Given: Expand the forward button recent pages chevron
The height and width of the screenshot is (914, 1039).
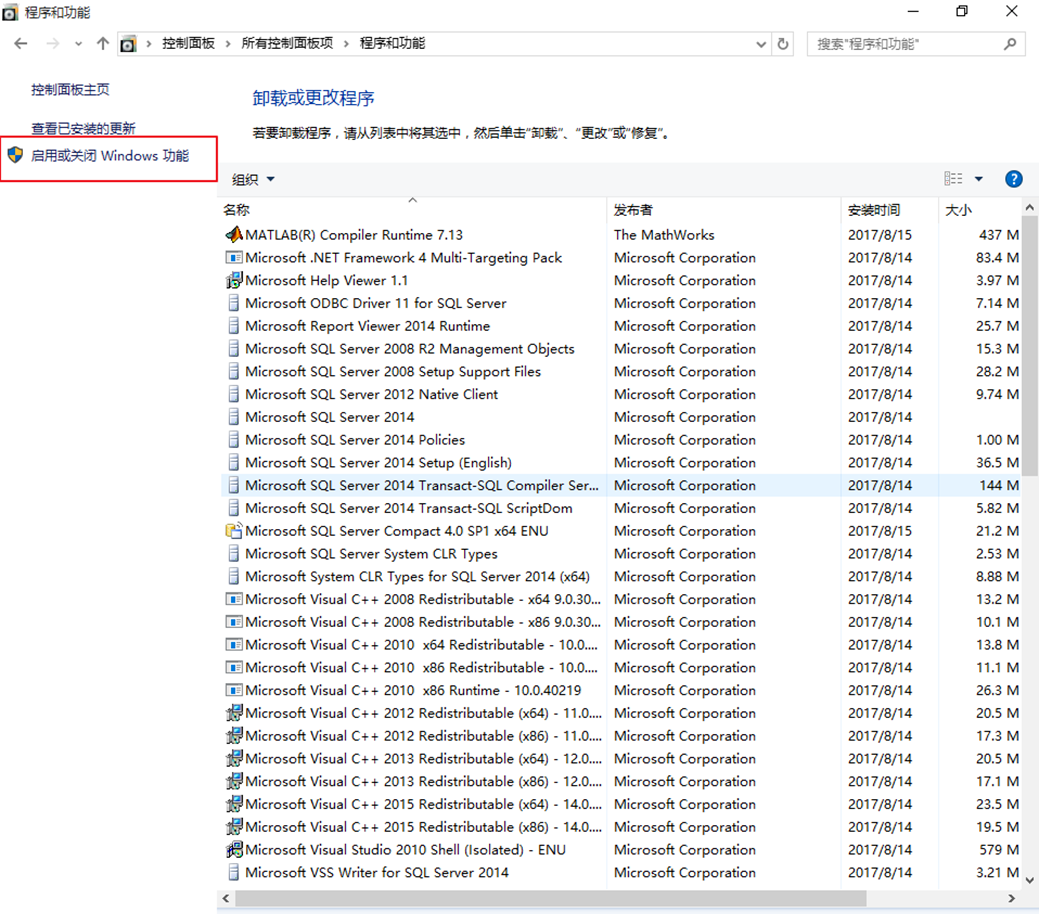Looking at the screenshot, I should point(77,43).
